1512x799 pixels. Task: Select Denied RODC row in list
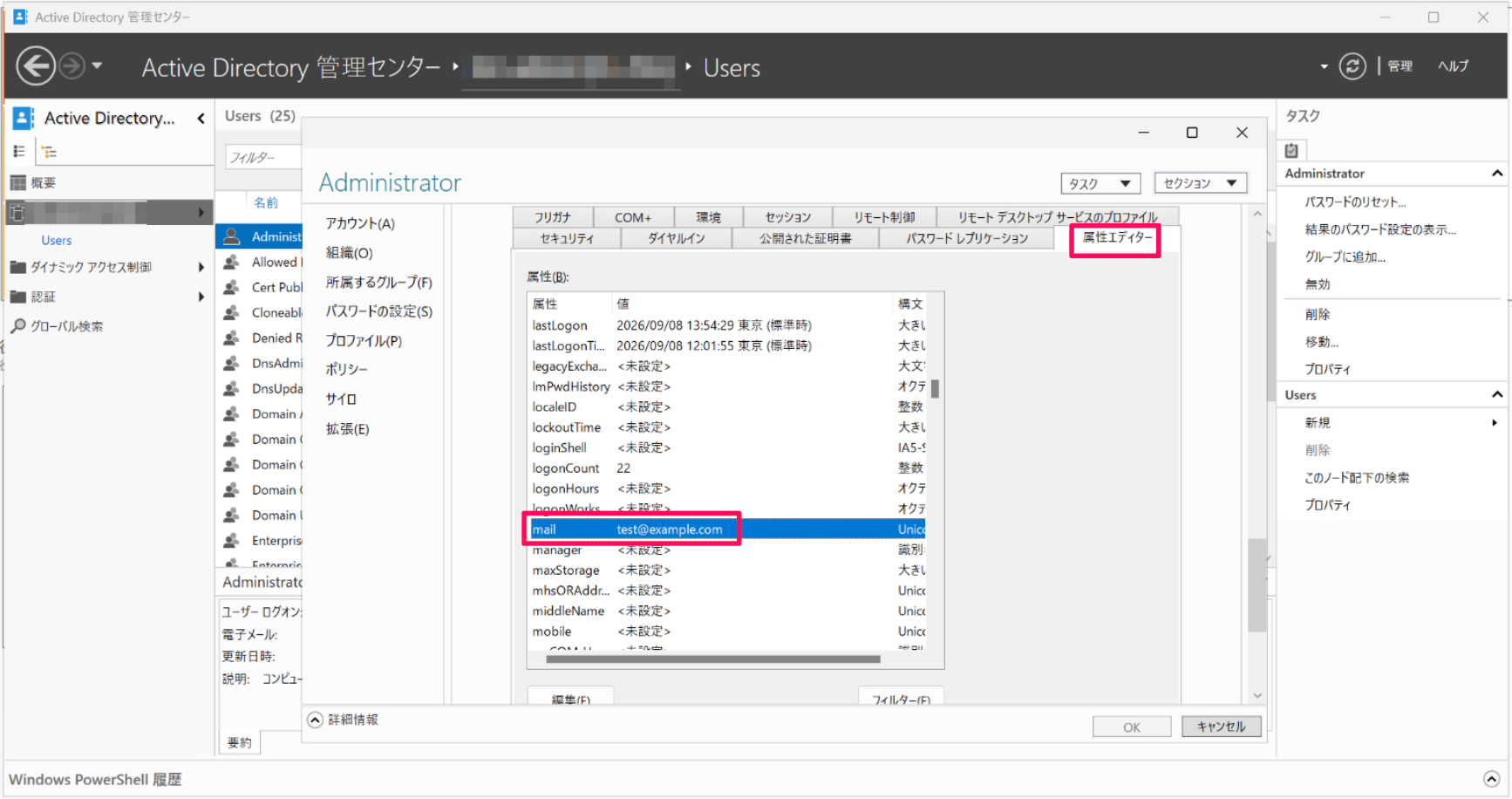tap(259, 338)
